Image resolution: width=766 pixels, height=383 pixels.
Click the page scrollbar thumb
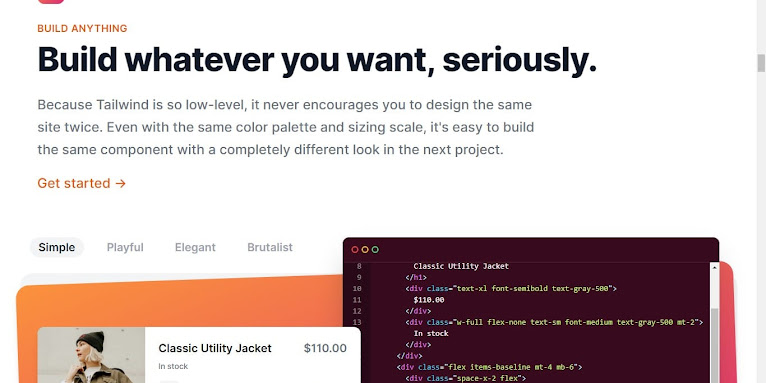click(761, 63)
